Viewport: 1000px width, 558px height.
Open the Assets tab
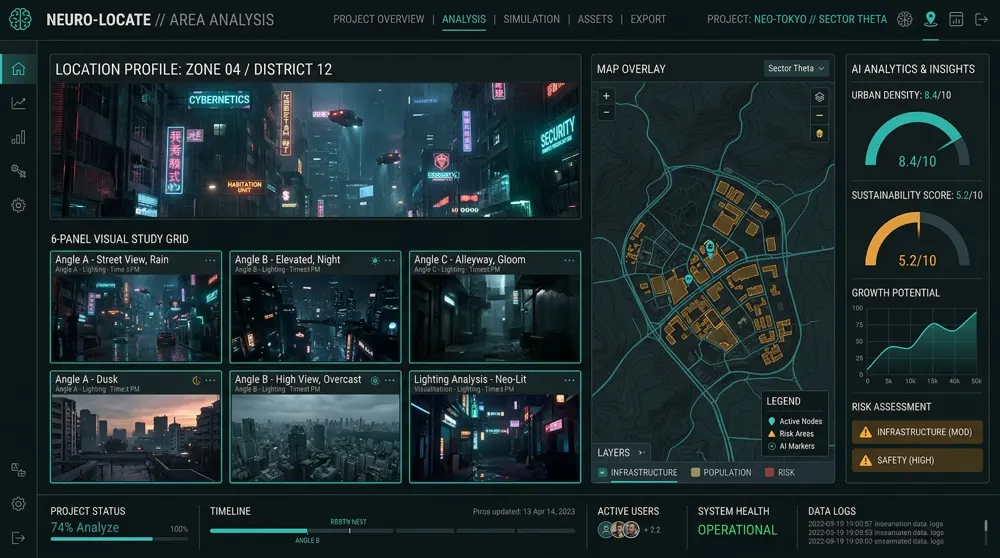[595, 19]
